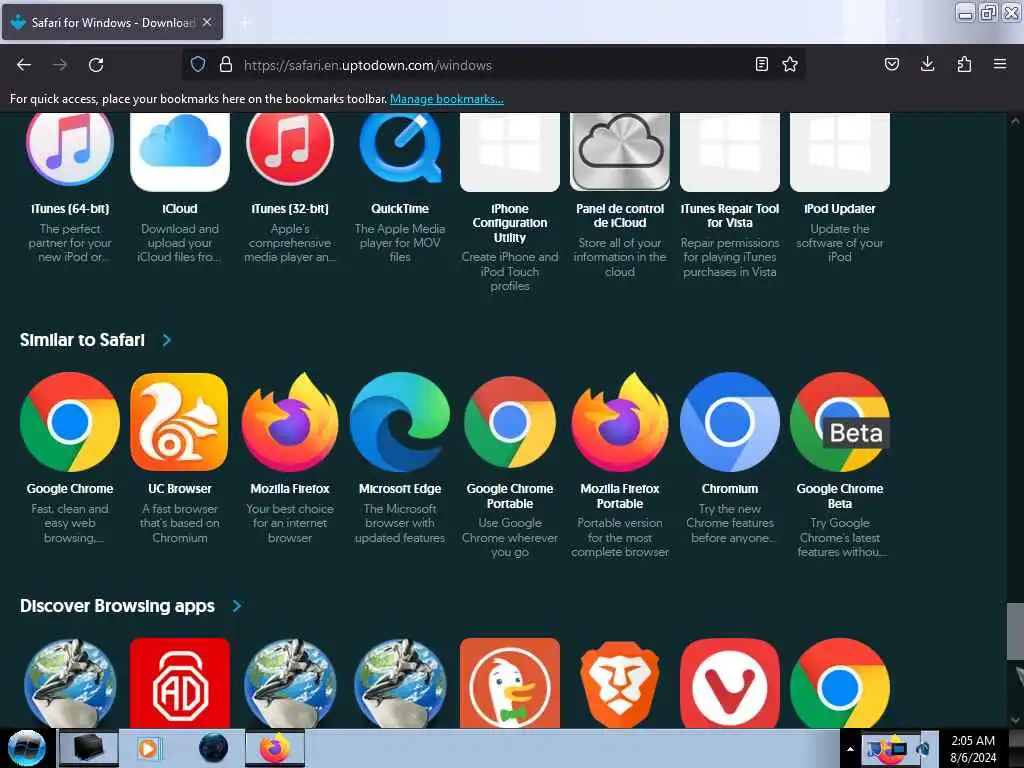
Task: Open the dark globe taskbar icon
Action: [214, 748]
